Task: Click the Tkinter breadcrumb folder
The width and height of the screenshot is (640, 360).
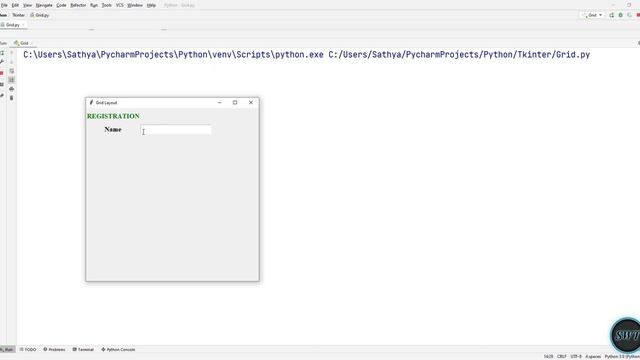Action: (x=18, y=15)
